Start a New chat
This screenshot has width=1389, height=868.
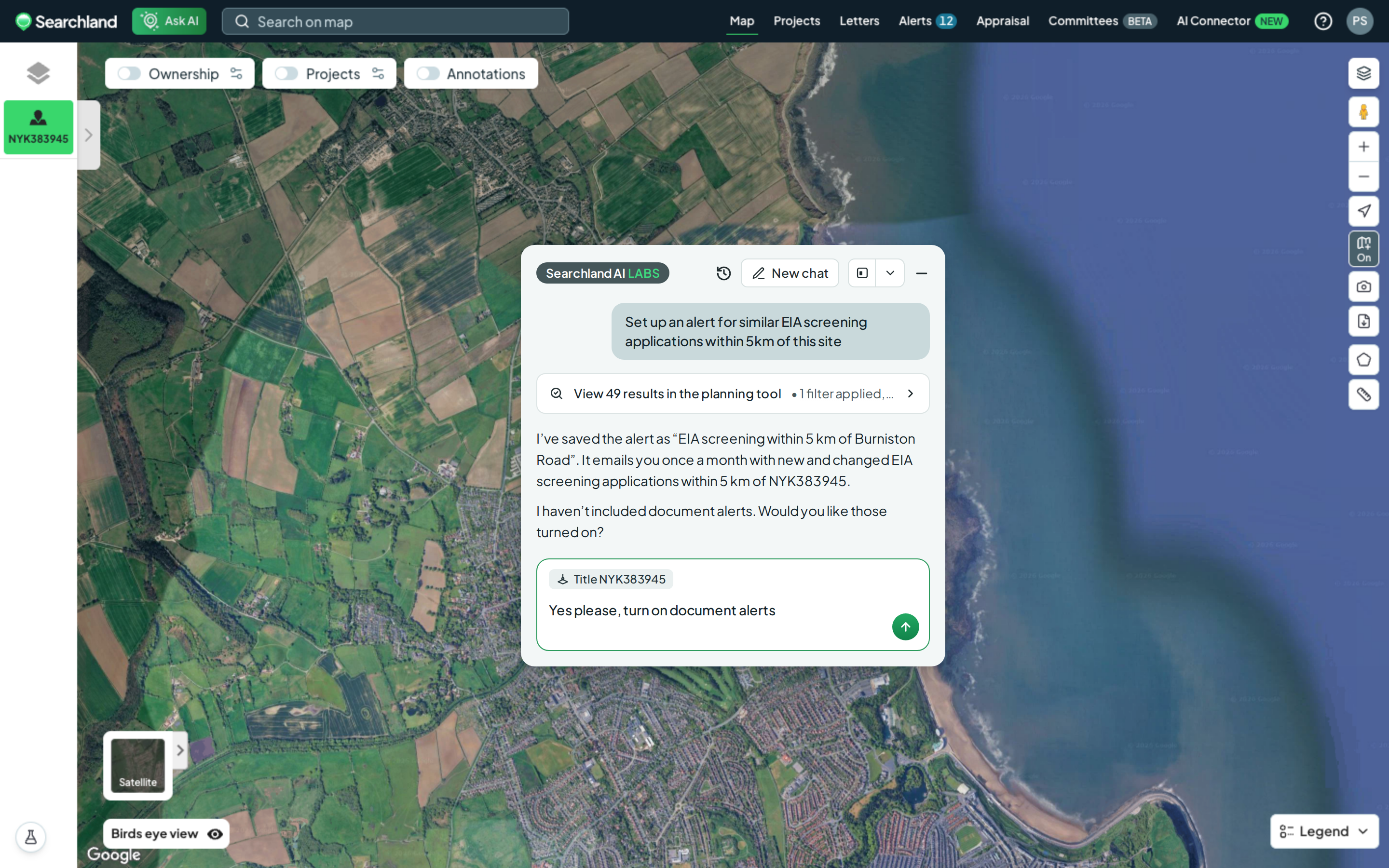790,273
